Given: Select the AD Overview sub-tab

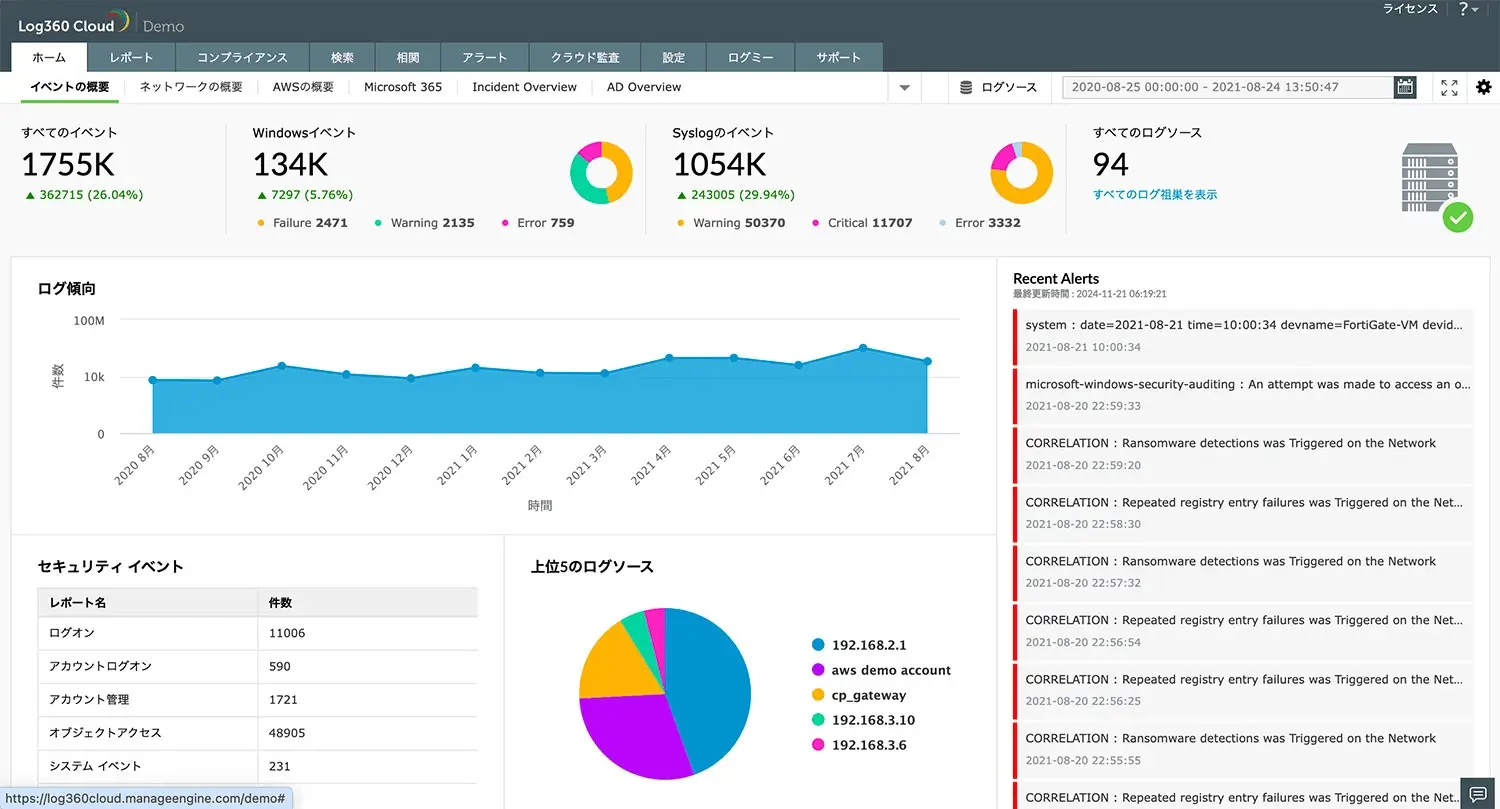Looking at the screenshot, I should click(644, 87).
